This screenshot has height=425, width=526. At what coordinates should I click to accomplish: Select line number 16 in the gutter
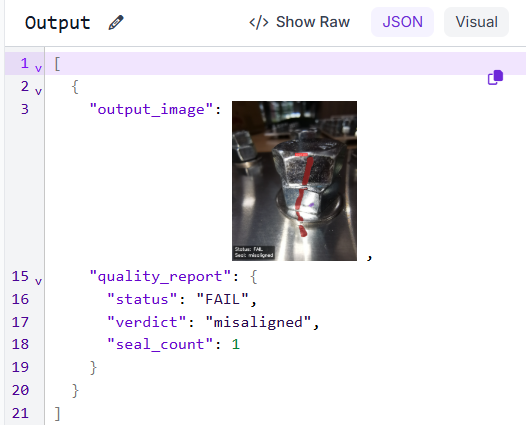click(20, 299)
